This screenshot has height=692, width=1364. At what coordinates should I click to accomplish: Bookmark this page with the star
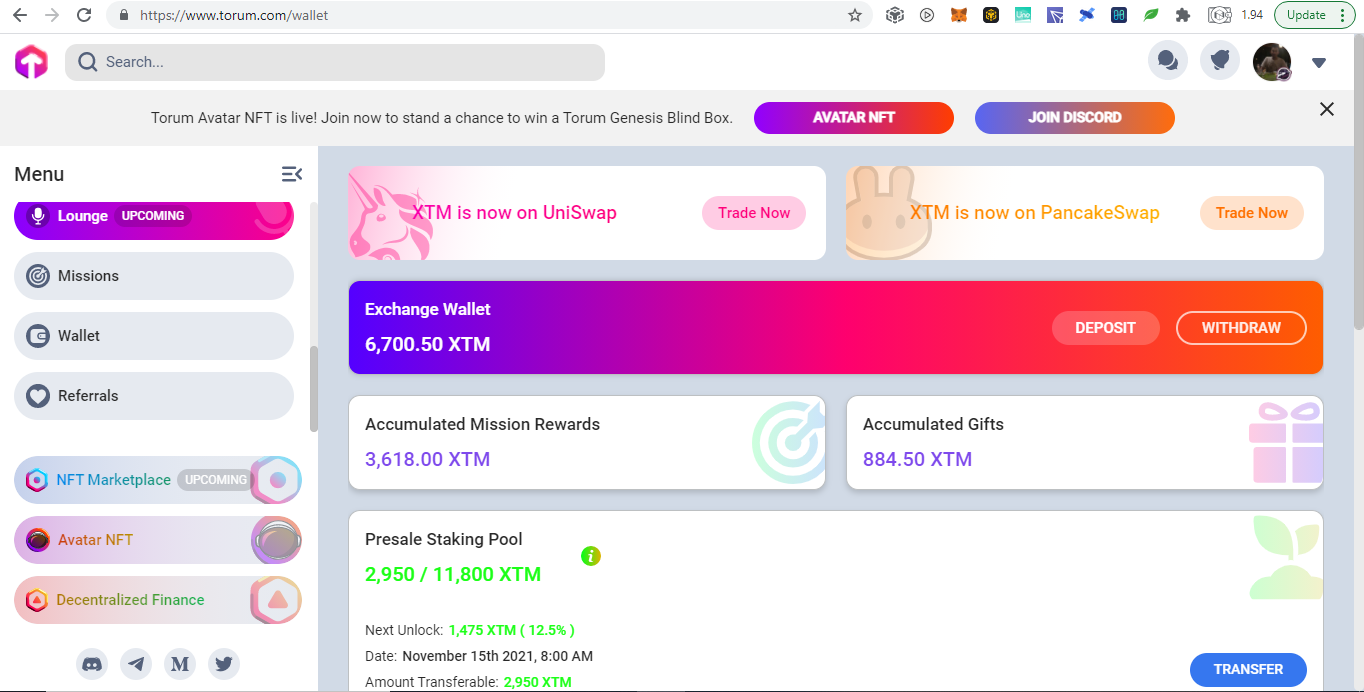[x=855, y=15]
